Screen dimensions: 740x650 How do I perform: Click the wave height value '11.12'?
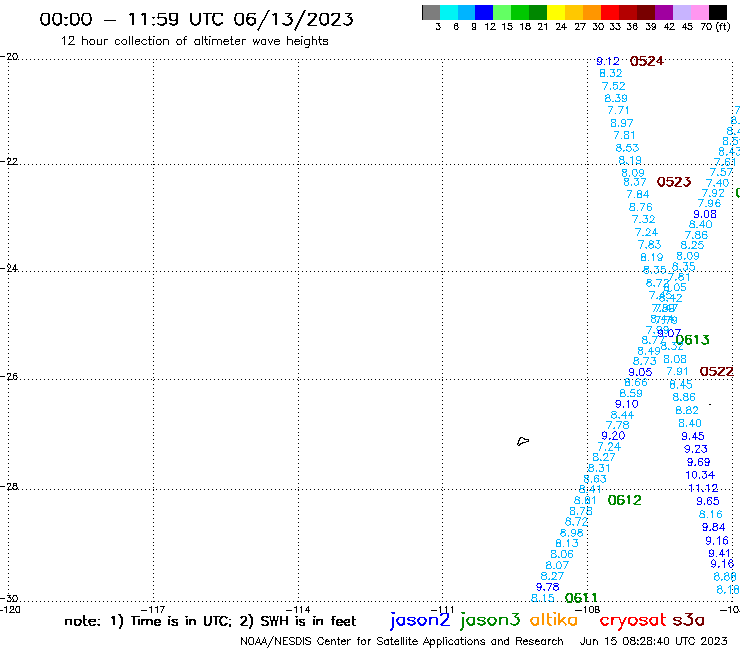(x=703, y=488)
